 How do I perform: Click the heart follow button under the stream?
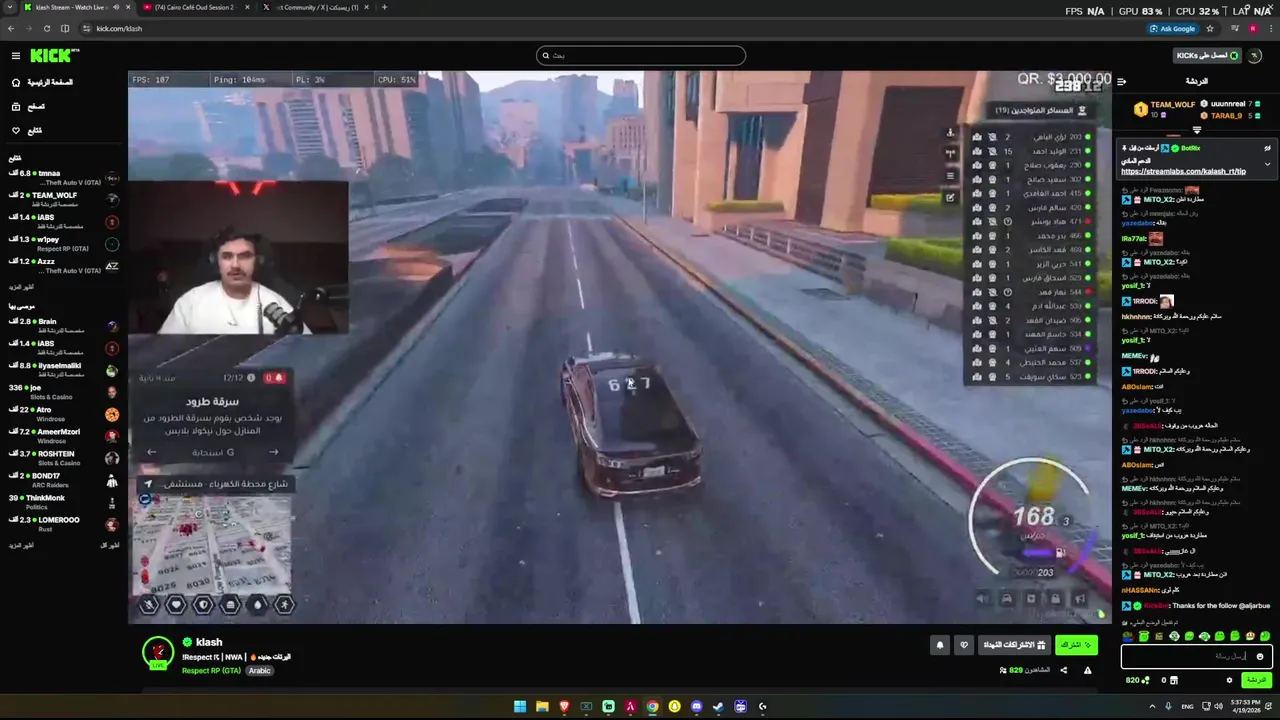[x=964, y=645]
